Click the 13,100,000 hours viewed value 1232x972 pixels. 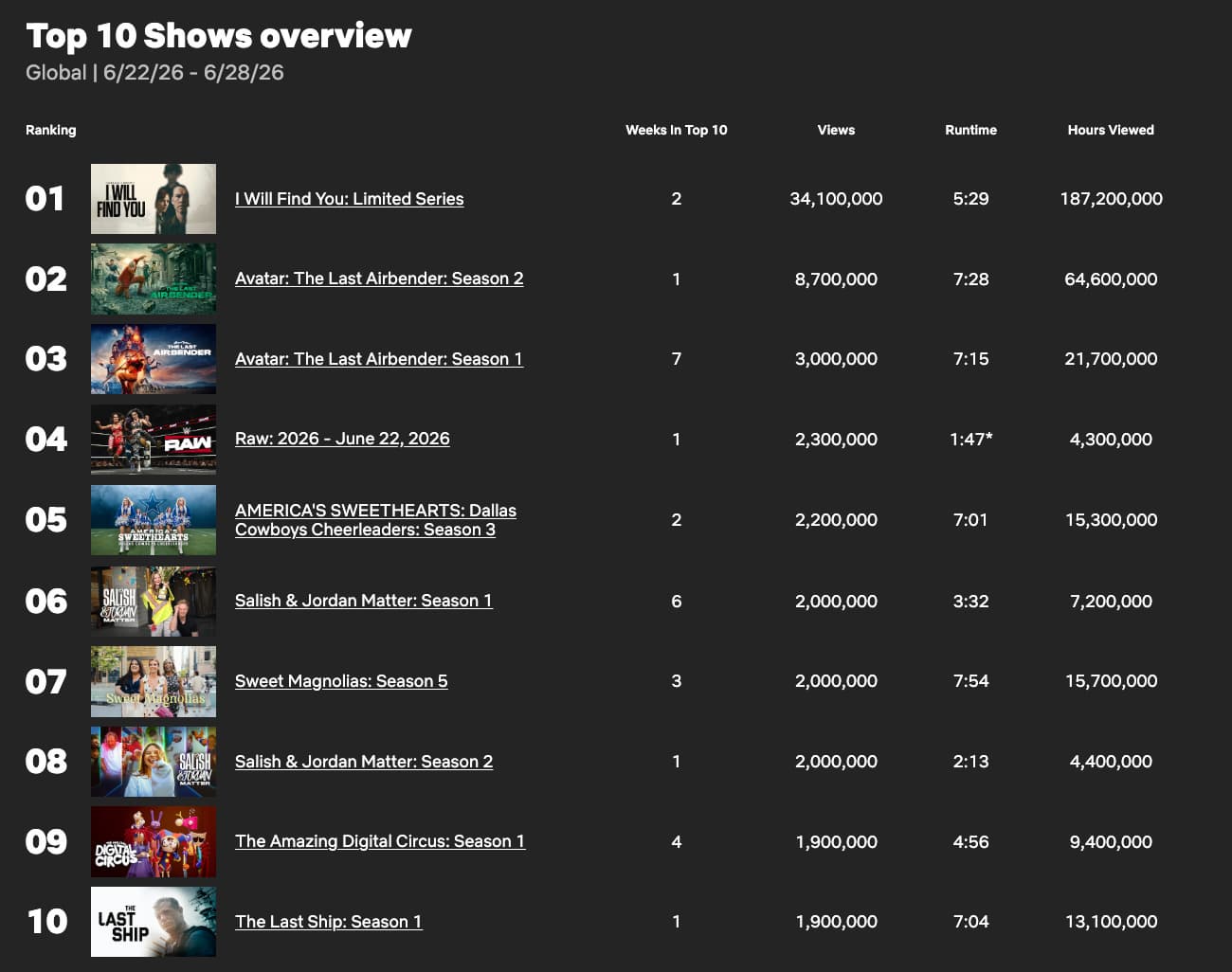[x=1111, y=922]
